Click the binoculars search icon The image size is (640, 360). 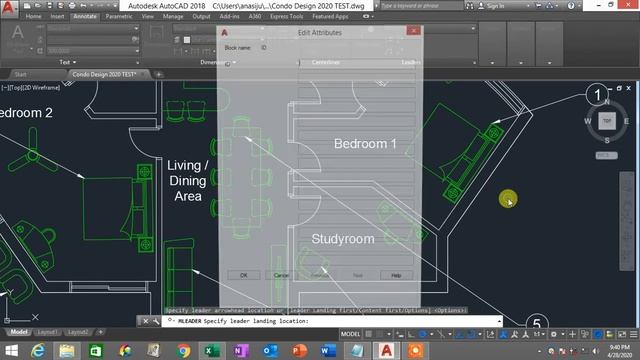pos(470,6)
